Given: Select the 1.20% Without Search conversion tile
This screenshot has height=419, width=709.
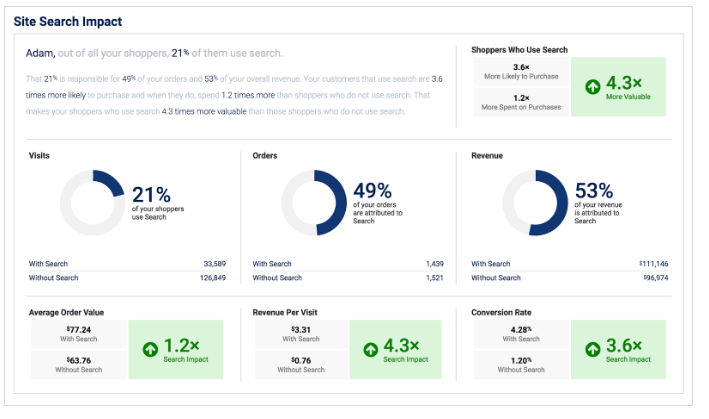Looking at the screenshot, I should pos(520,365).
